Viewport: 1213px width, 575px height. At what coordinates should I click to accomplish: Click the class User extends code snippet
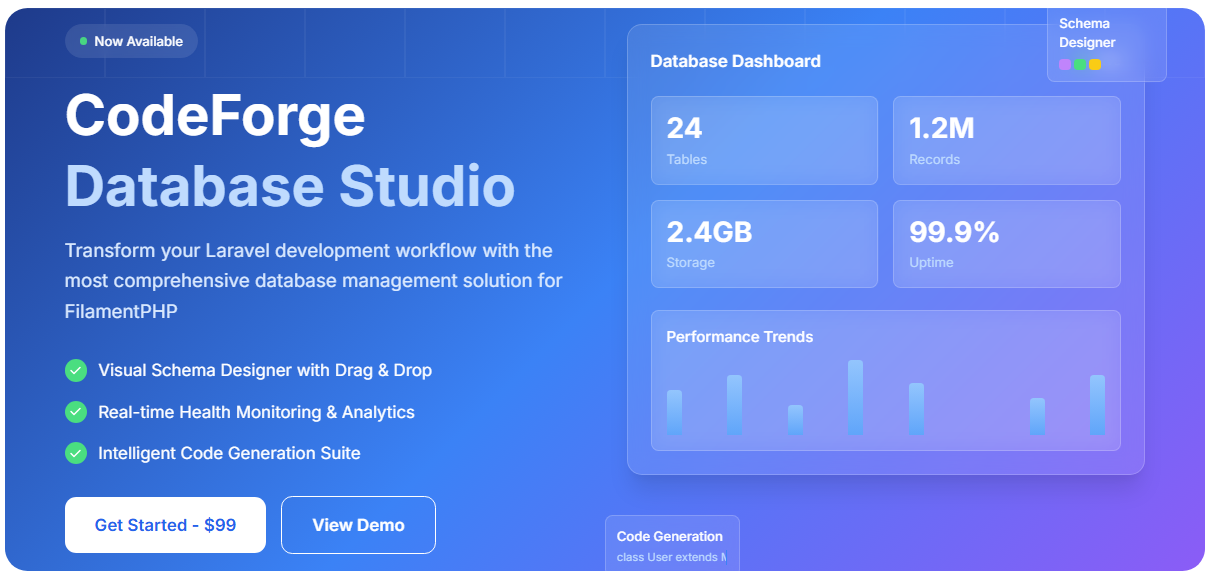(x=671, y=557)
